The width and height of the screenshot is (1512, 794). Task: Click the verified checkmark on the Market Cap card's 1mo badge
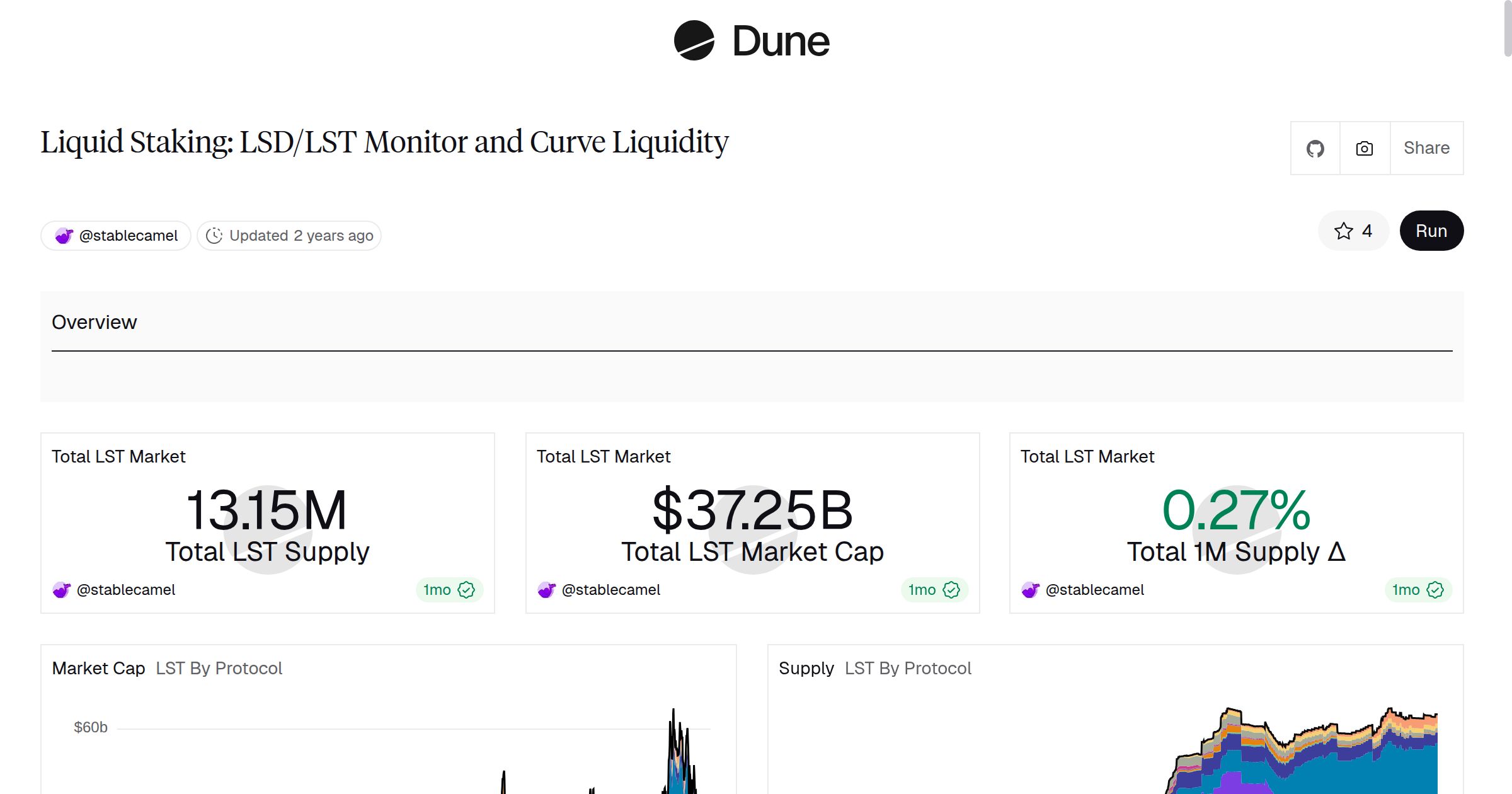coord(951,590)
